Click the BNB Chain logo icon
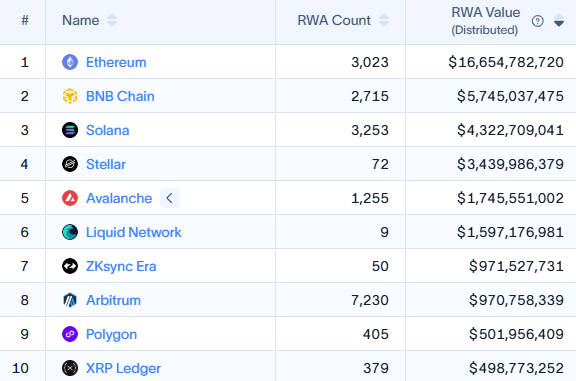576x381 pixels. coord(70,96)
